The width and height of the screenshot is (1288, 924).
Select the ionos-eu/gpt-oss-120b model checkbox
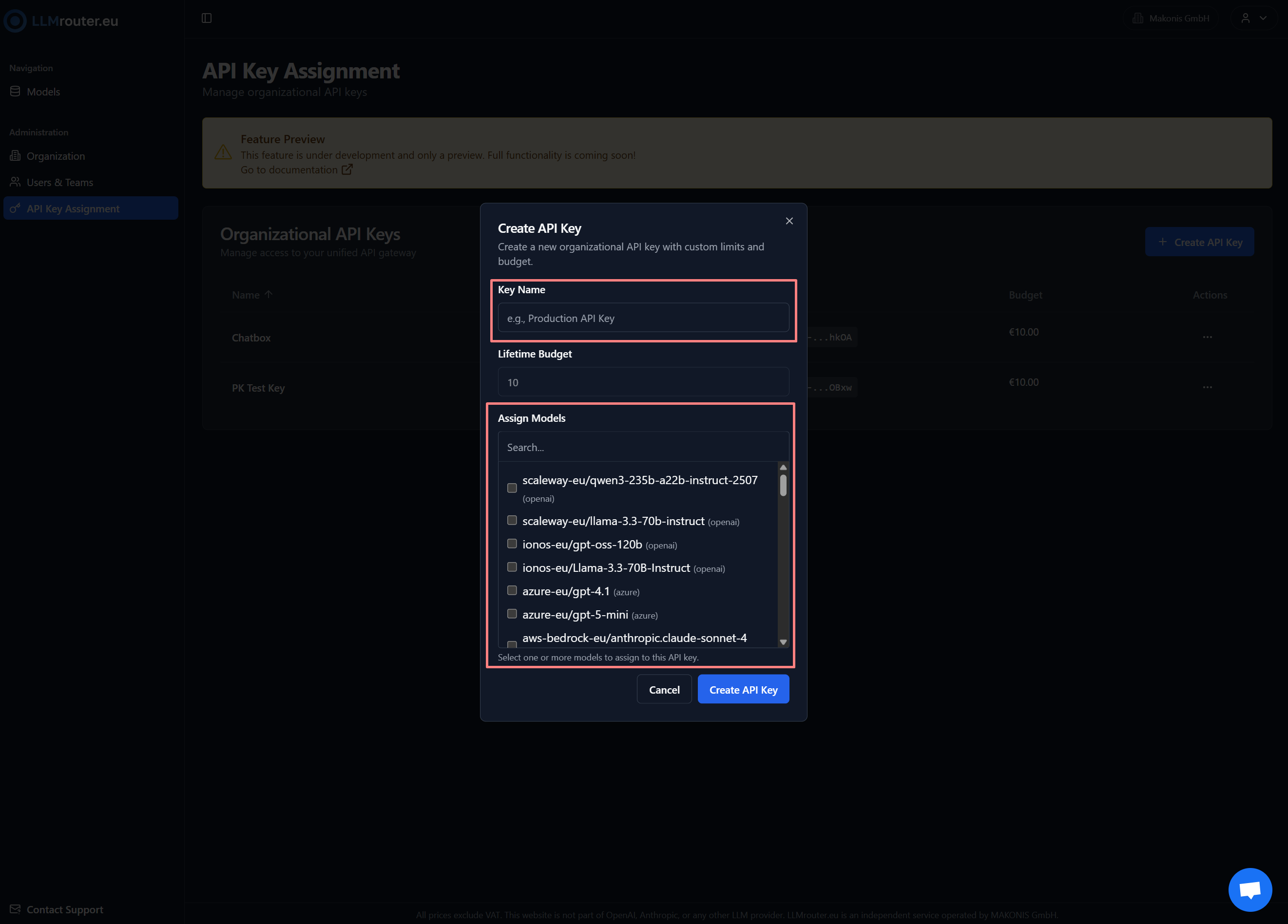512,543
